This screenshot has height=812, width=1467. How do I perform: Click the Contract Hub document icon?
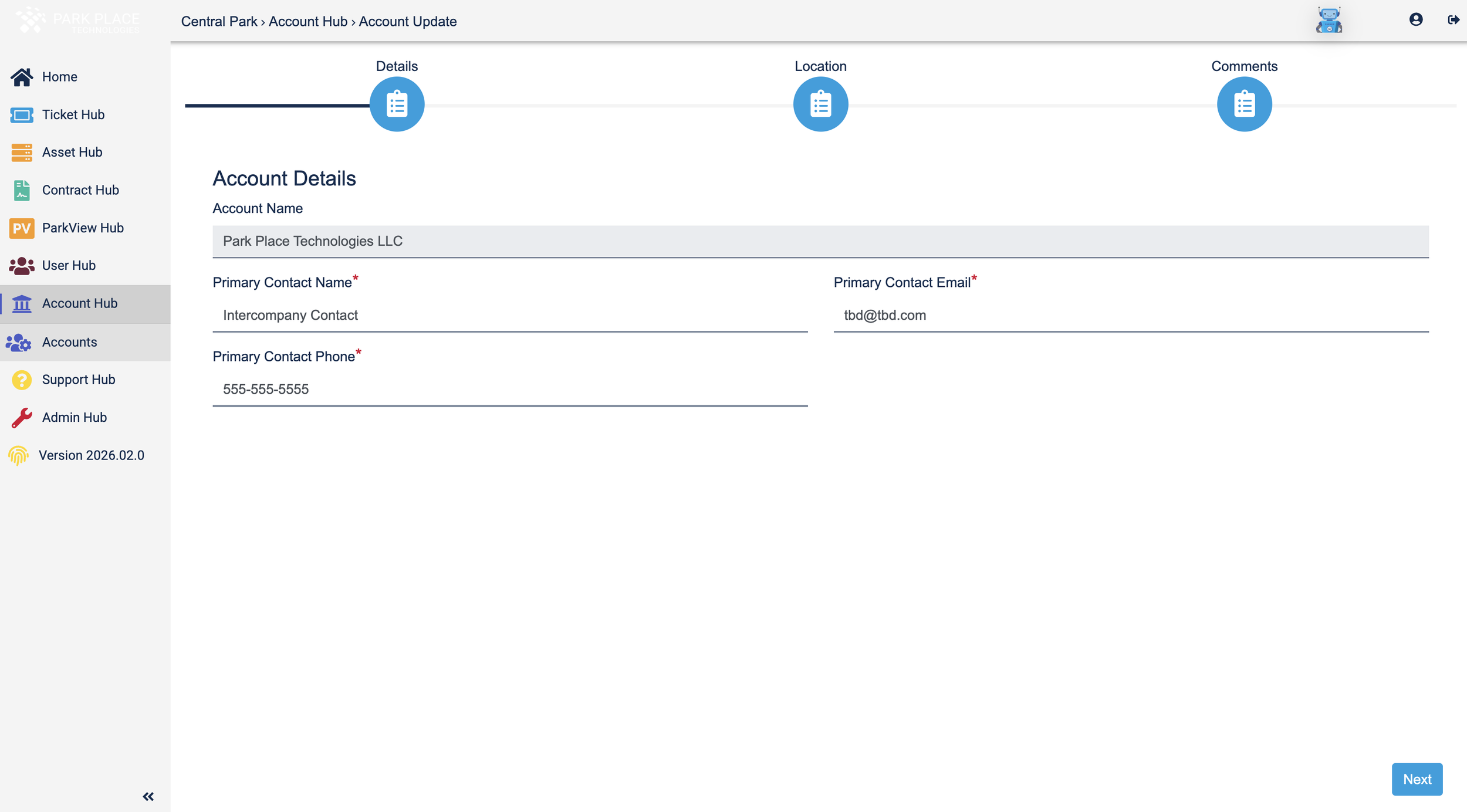pyautogui.click(x=22, y=190)
